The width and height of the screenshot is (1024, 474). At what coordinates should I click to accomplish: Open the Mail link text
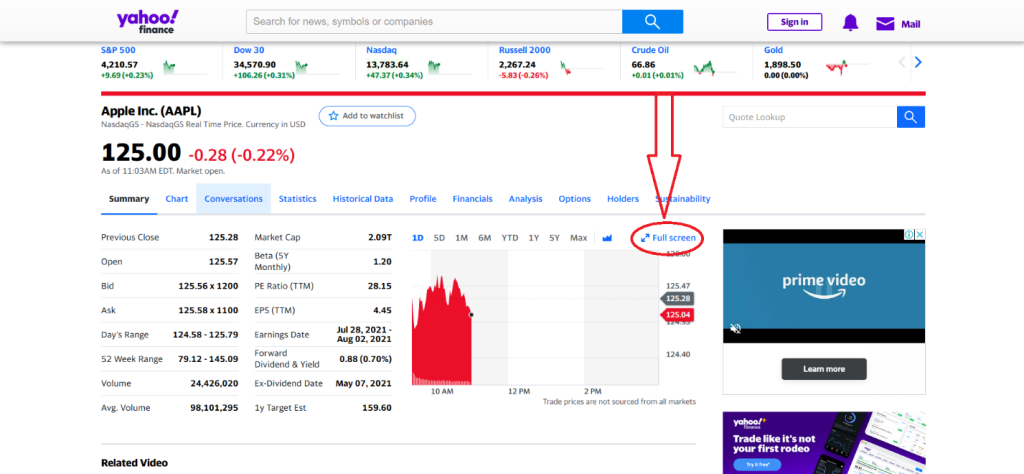pyautogui.click(x=910, y=24)
